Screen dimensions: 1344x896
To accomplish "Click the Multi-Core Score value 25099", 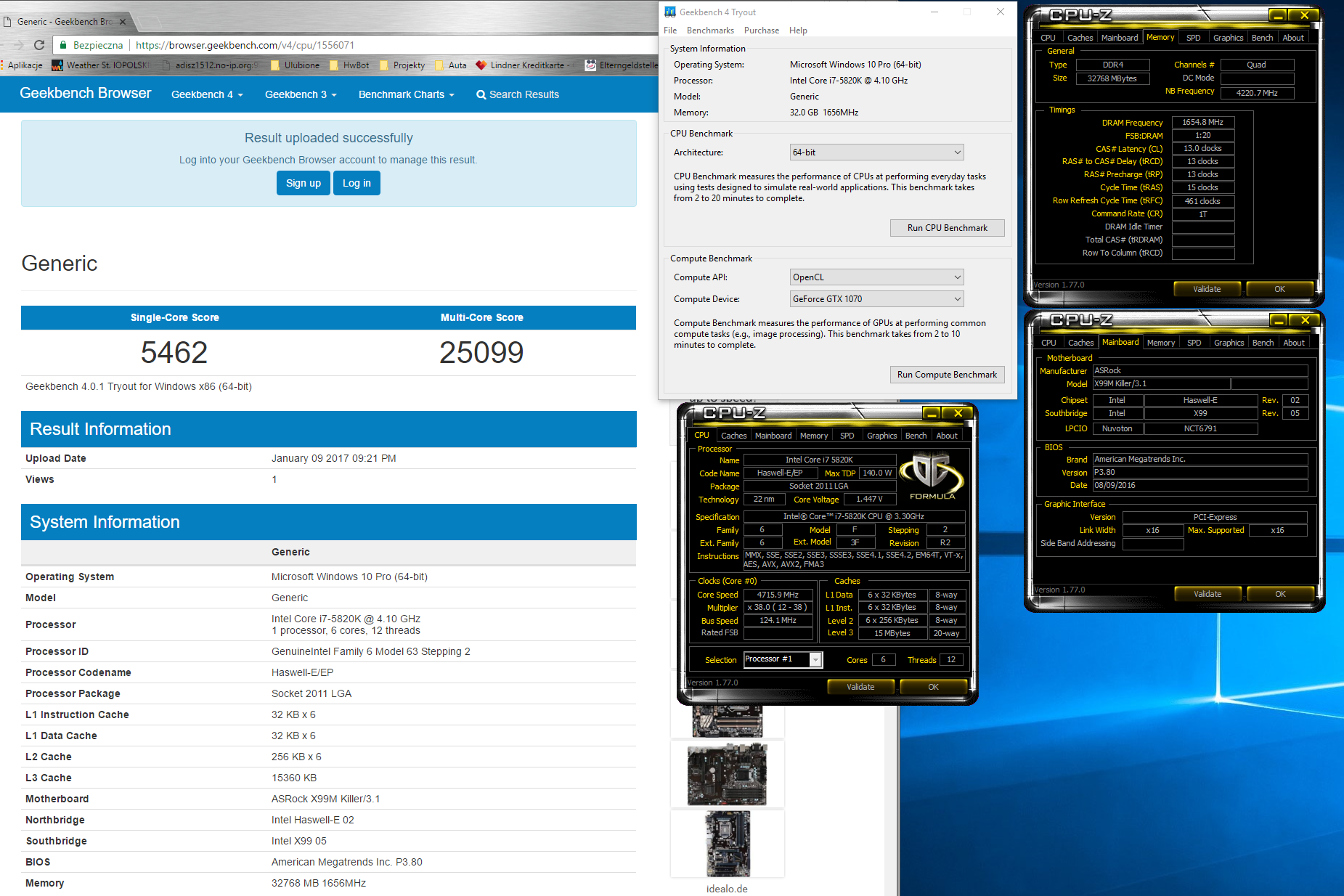I will point(481,353).
